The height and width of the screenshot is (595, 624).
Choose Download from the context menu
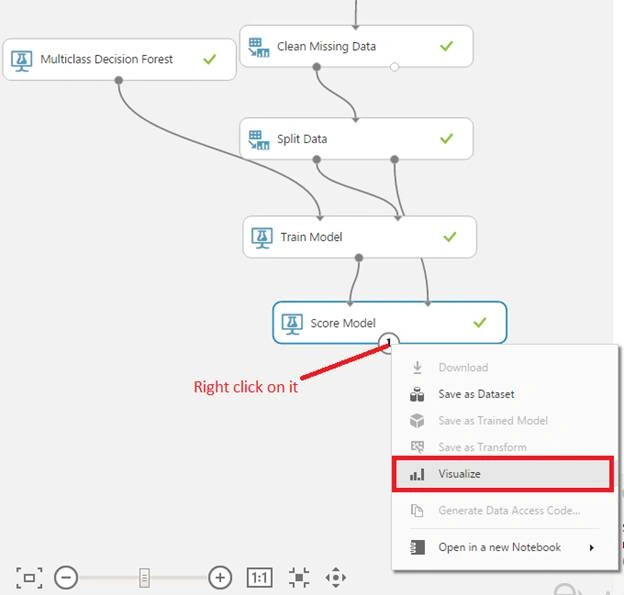(505, 367)
